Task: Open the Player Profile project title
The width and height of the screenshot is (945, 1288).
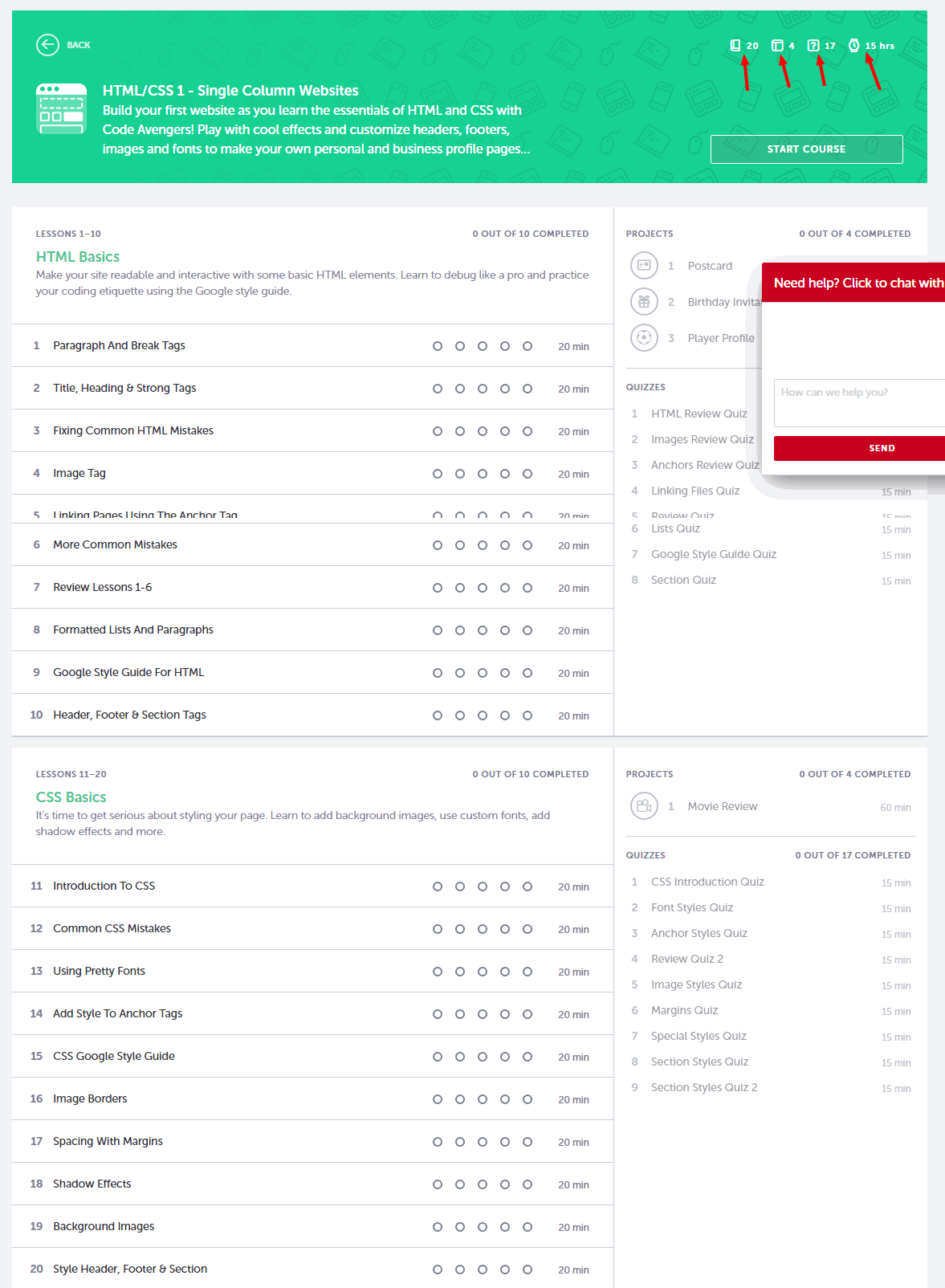Action: pos(721,338)
